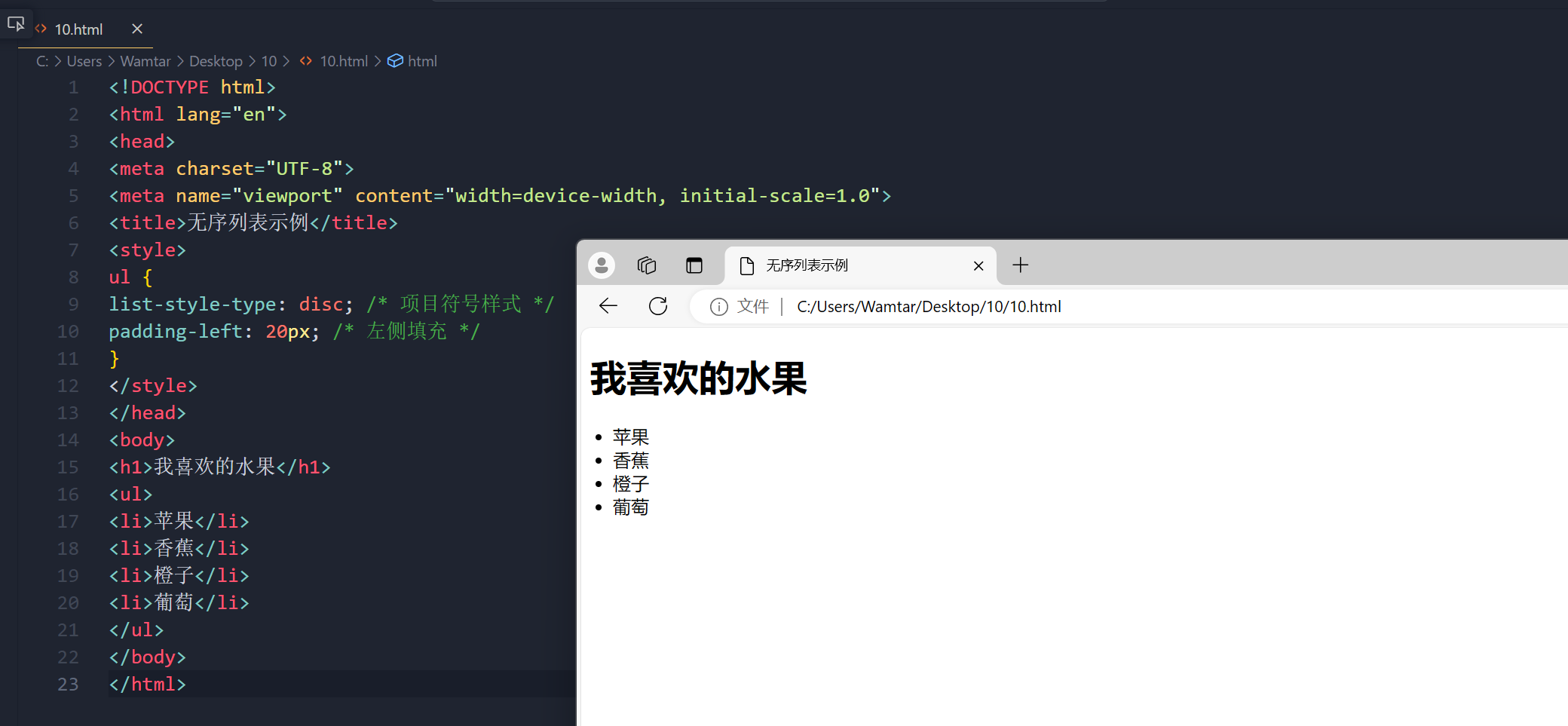Click the html symbol cube icon in breadcrumbs
This screenshot has width=1568, height=726.
click(395, 61)
